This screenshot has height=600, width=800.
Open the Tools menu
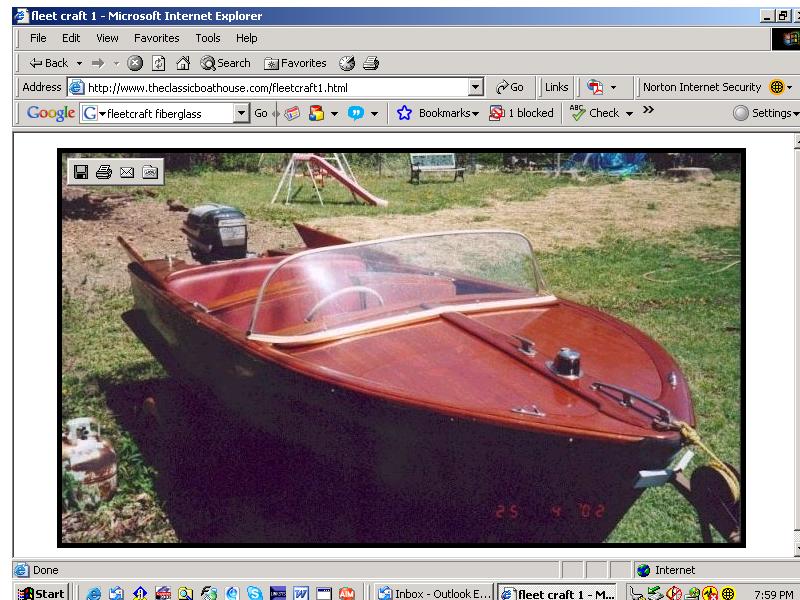[208, 38]
